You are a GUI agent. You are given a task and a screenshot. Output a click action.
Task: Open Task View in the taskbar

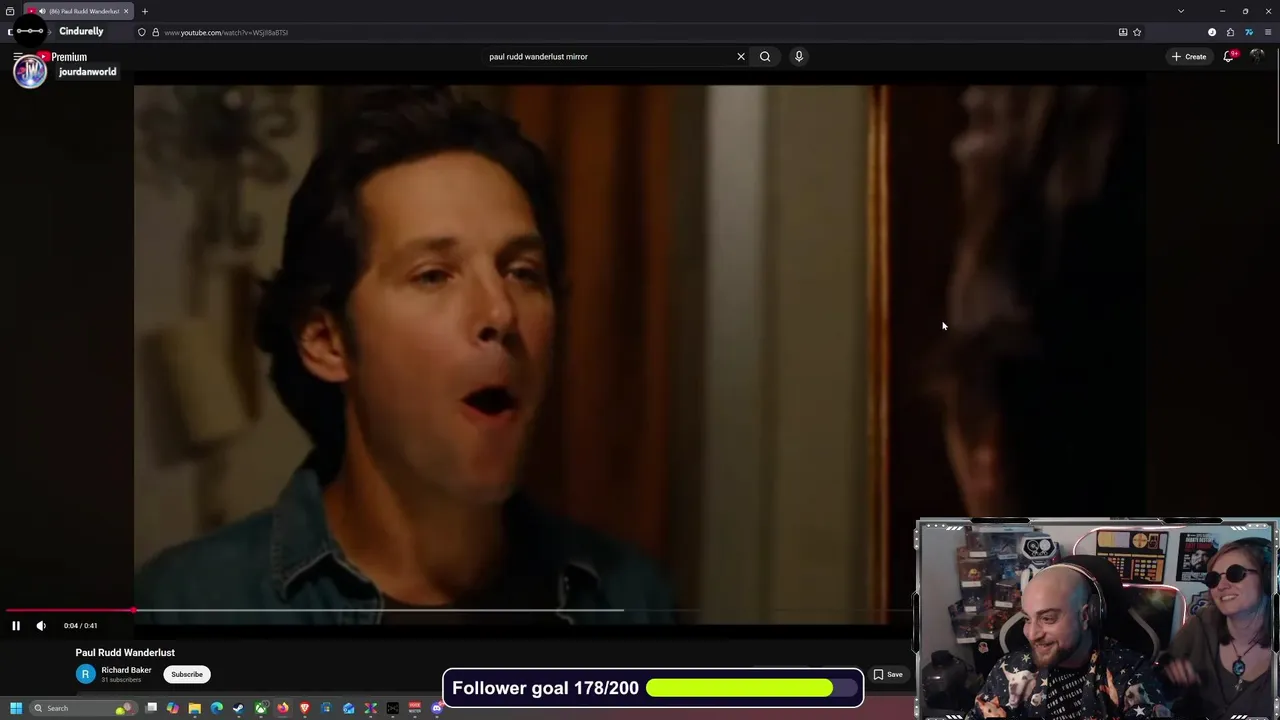tap(151, 708)
